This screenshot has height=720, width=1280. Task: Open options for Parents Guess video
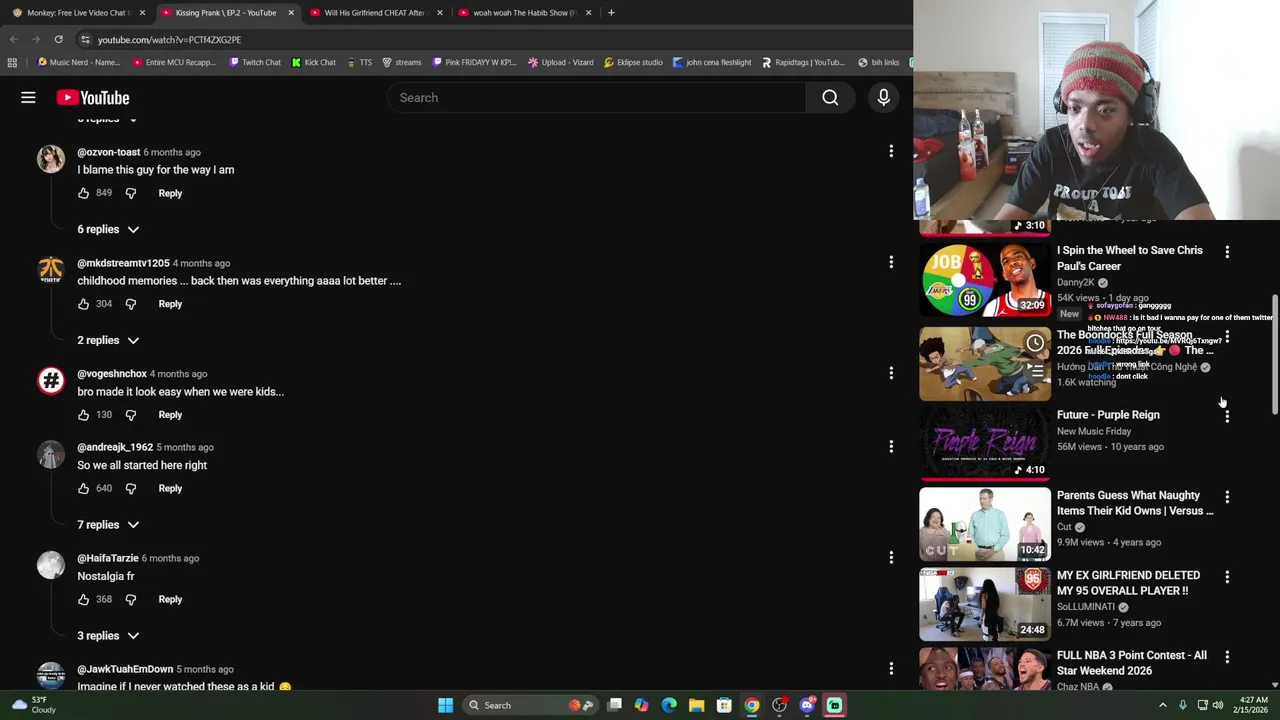pyautogui.click(x=1227, y=497)
